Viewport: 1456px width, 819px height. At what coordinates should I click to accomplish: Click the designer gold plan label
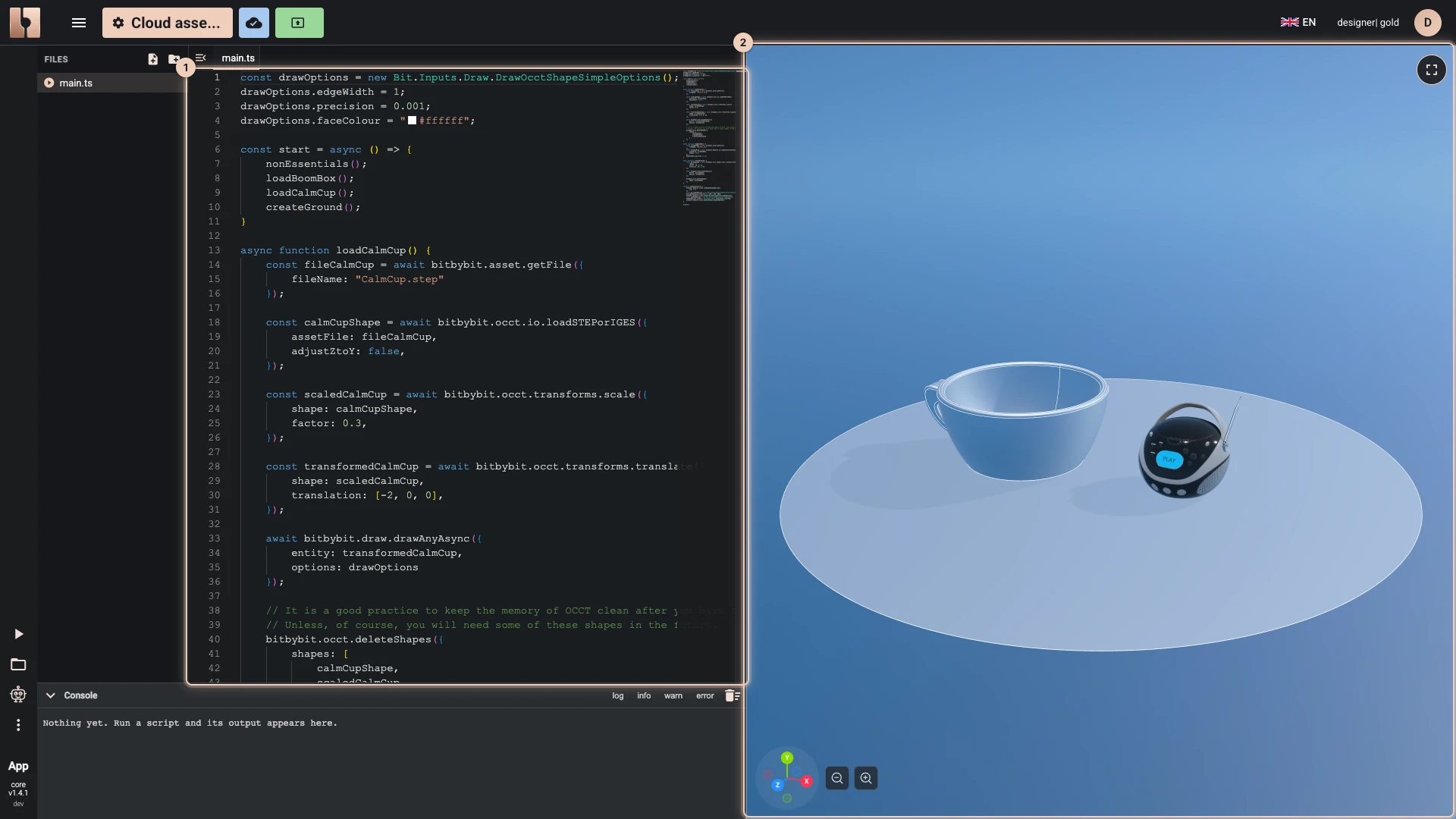(x=1368, y=23)
